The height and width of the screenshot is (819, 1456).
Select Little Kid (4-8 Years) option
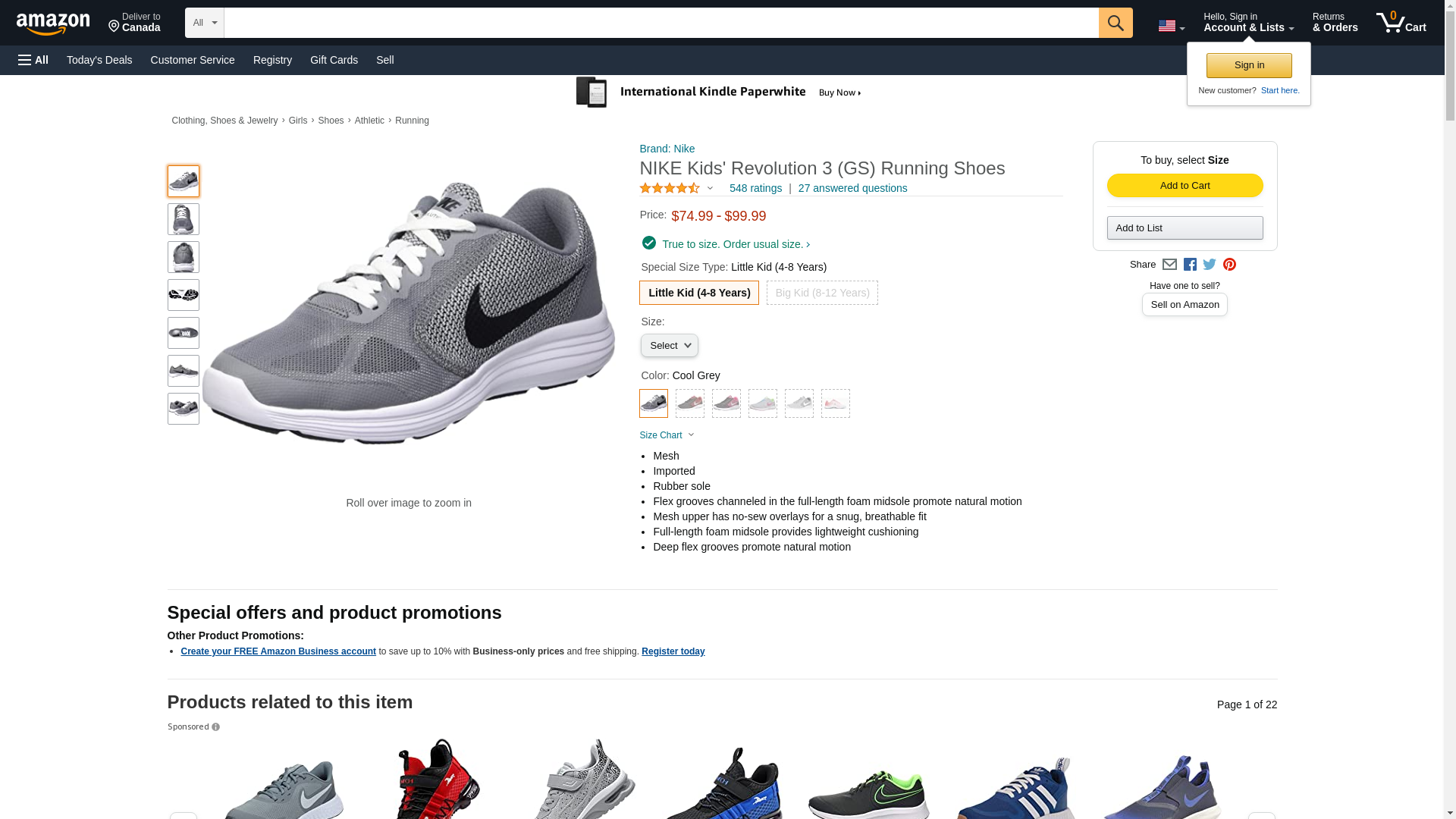[699, 293]
